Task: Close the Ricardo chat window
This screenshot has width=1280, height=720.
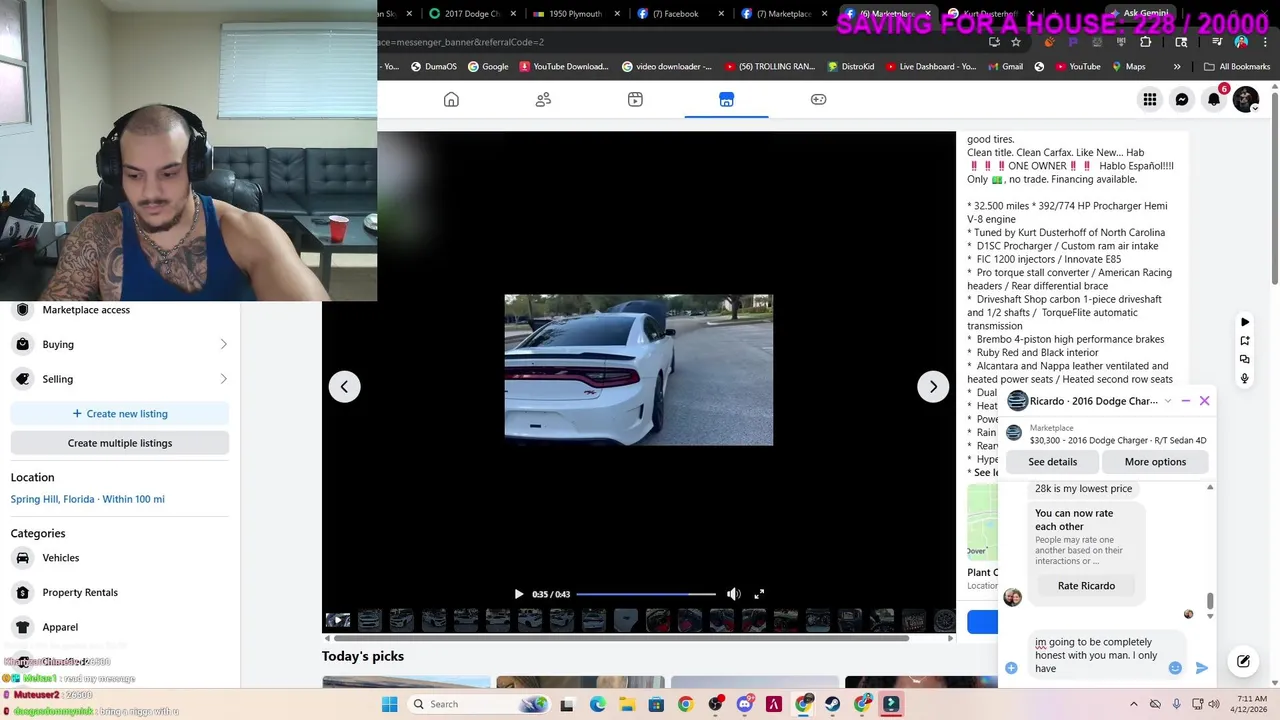Action: [1204, 401]
